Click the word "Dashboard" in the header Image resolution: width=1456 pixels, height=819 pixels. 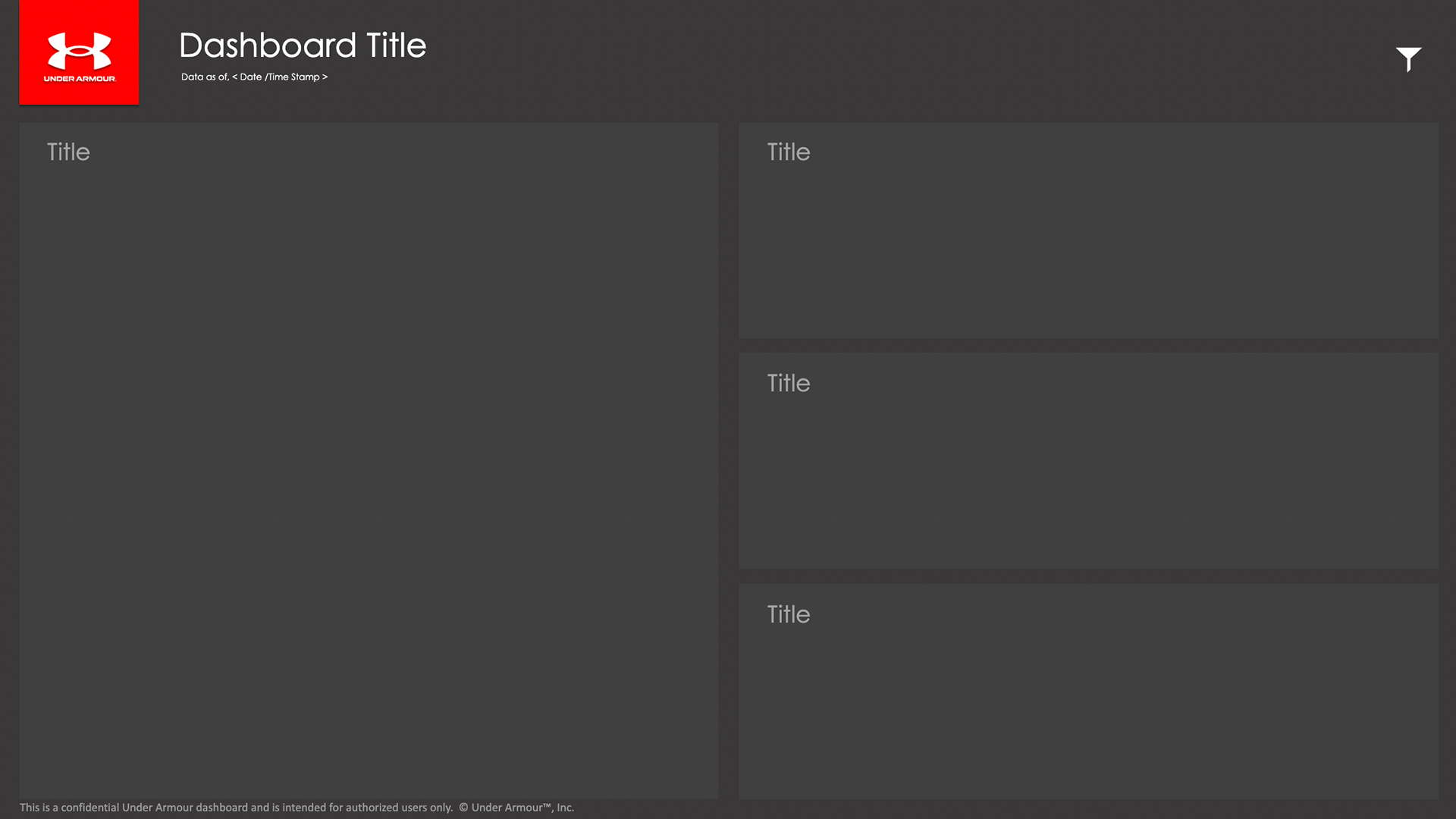click(x=268, y=45)
